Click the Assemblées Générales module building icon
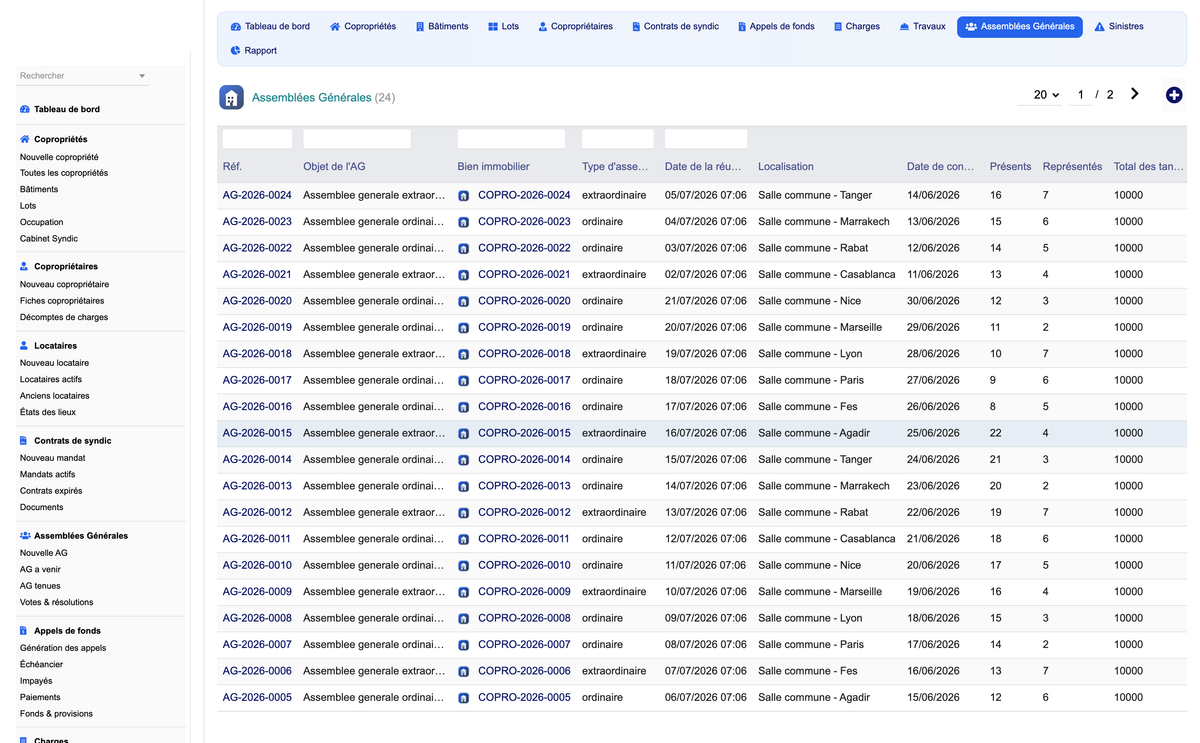This screenshot has width=1200, height=743. [x=231, y=97]
